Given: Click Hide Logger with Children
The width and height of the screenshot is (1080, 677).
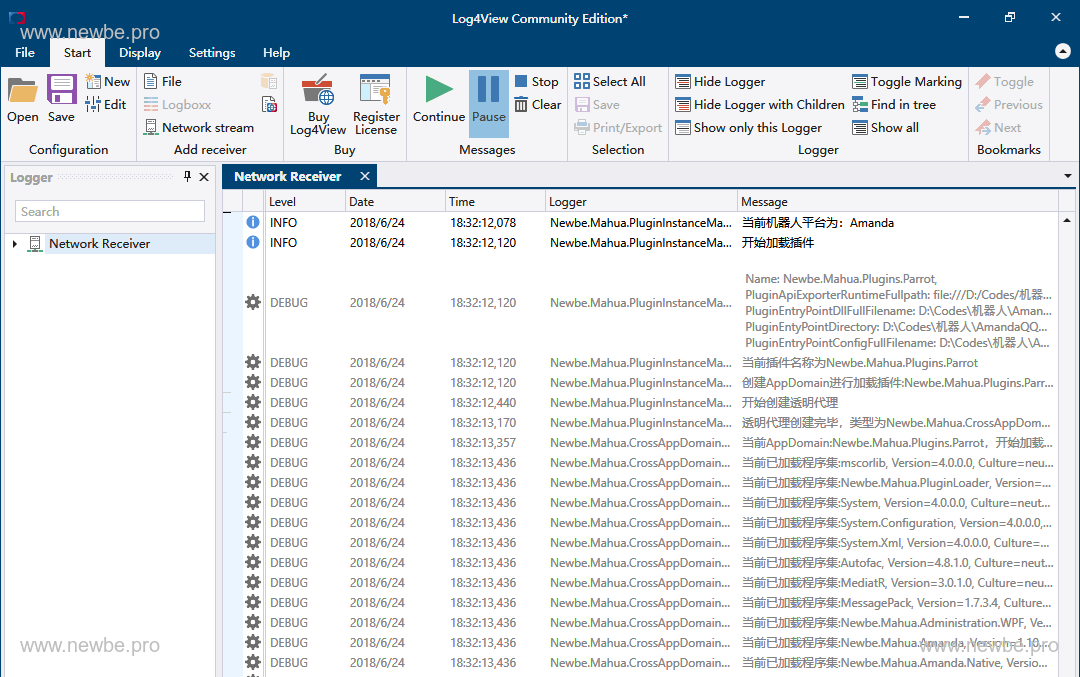Looking at the screenshot, I should click(759, 105).
